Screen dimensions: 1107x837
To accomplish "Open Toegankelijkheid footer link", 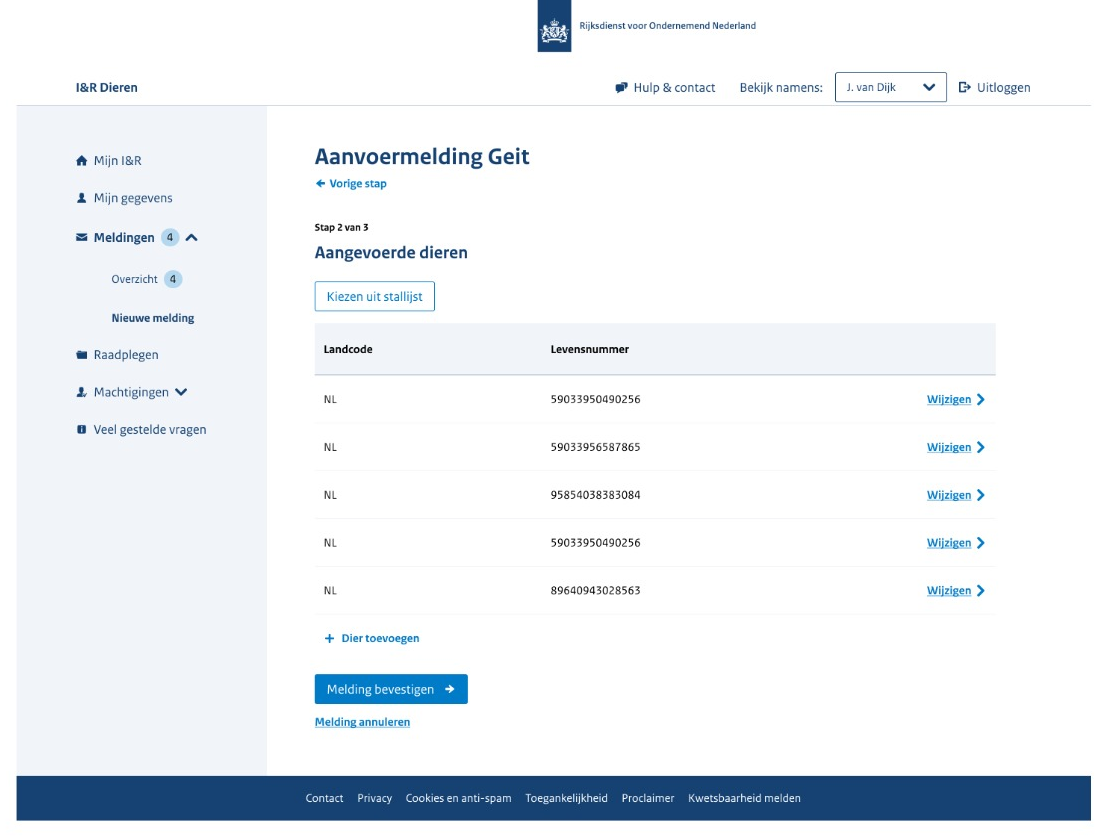I will (x=566, y=798).
